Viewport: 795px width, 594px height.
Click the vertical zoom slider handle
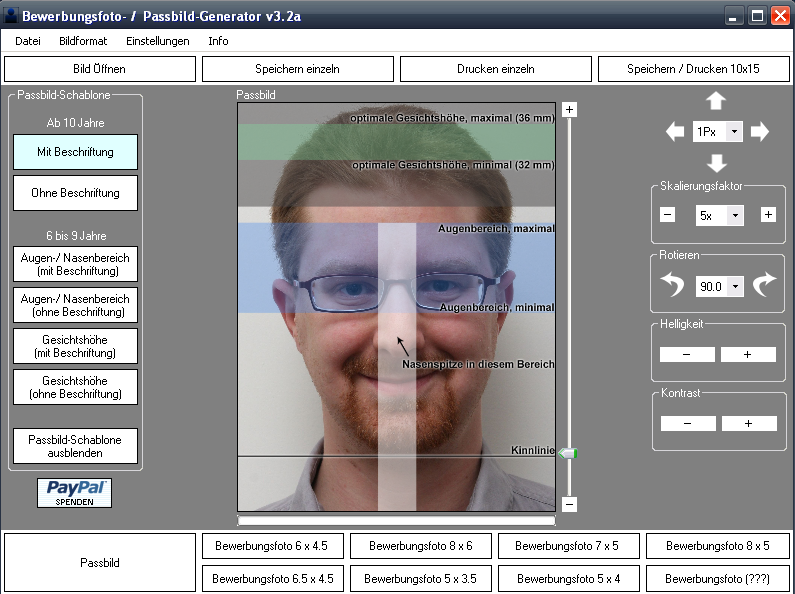(569, 454)
